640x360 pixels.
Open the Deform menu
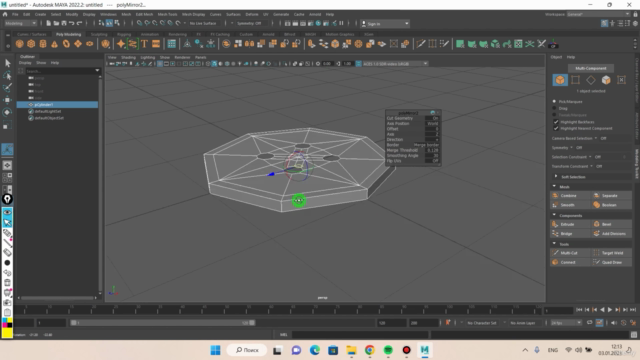pyautogui.click(x=252, y=14)
